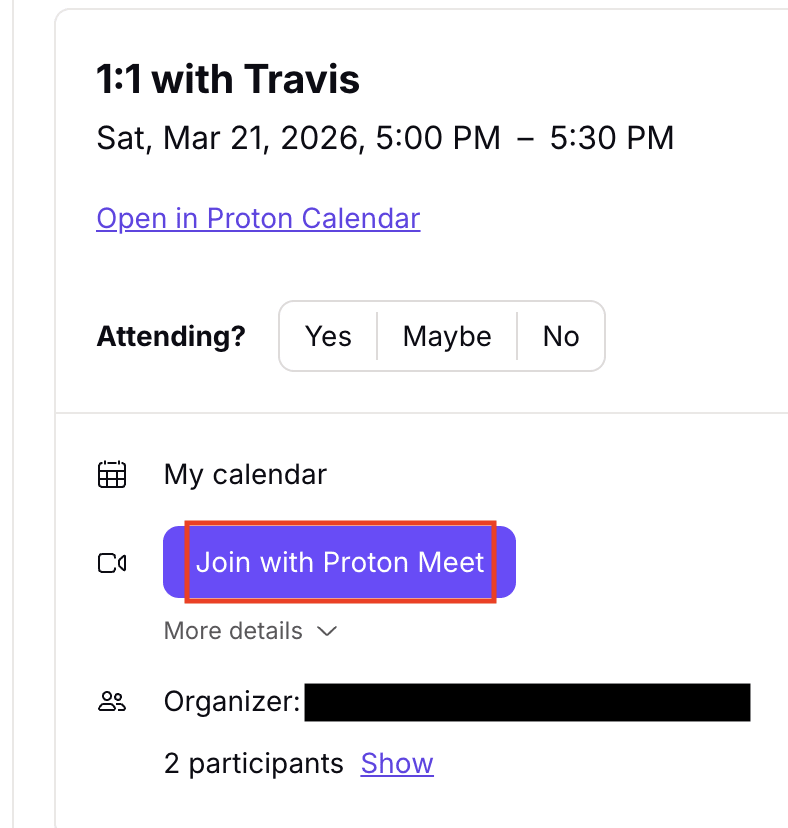The height and width of the screenshot is (828, 788).
Task: Select Maybe as your RSVP response
Action: click(447, 336)
